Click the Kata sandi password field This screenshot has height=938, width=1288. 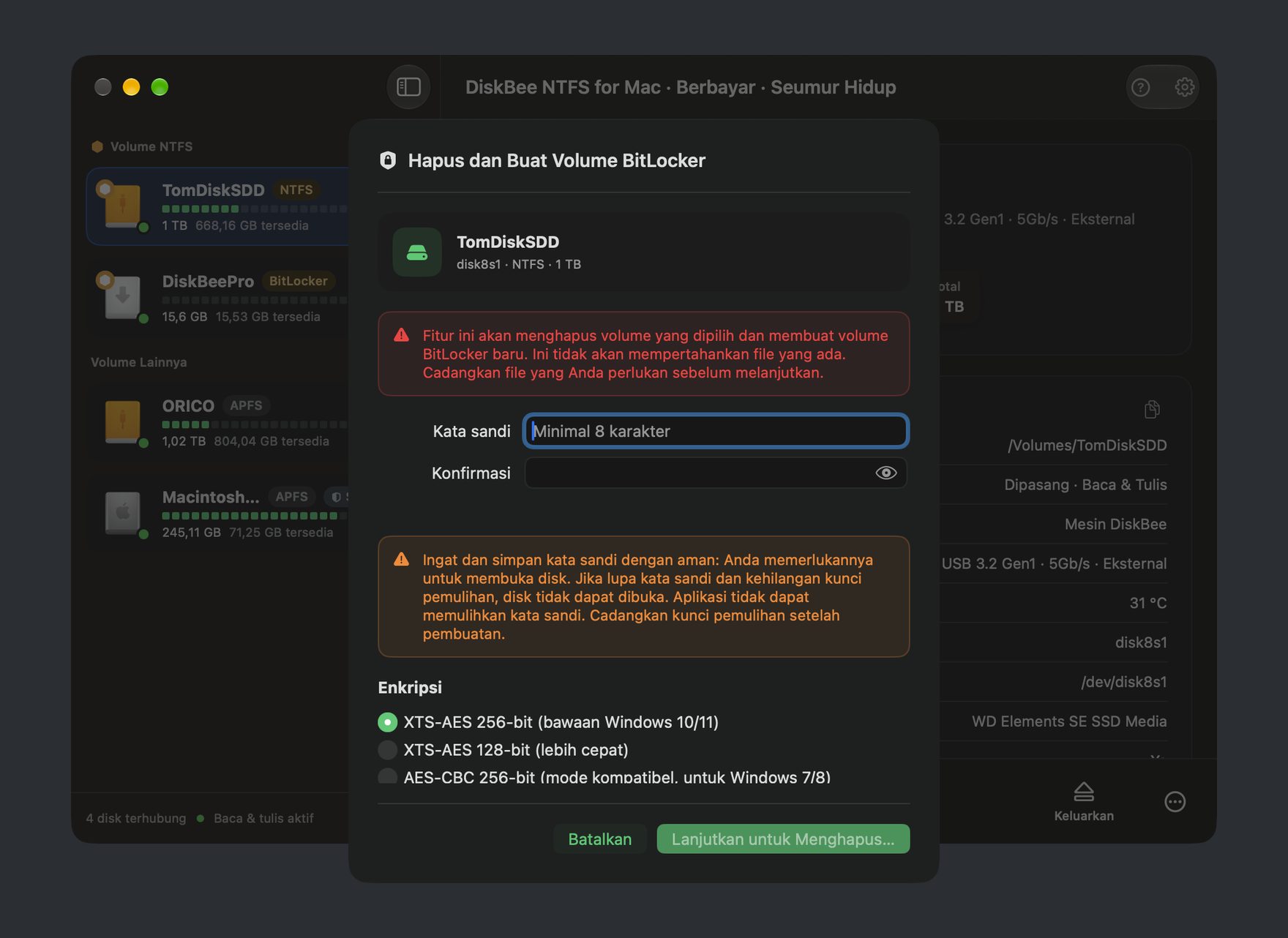[x=716, y=431]
